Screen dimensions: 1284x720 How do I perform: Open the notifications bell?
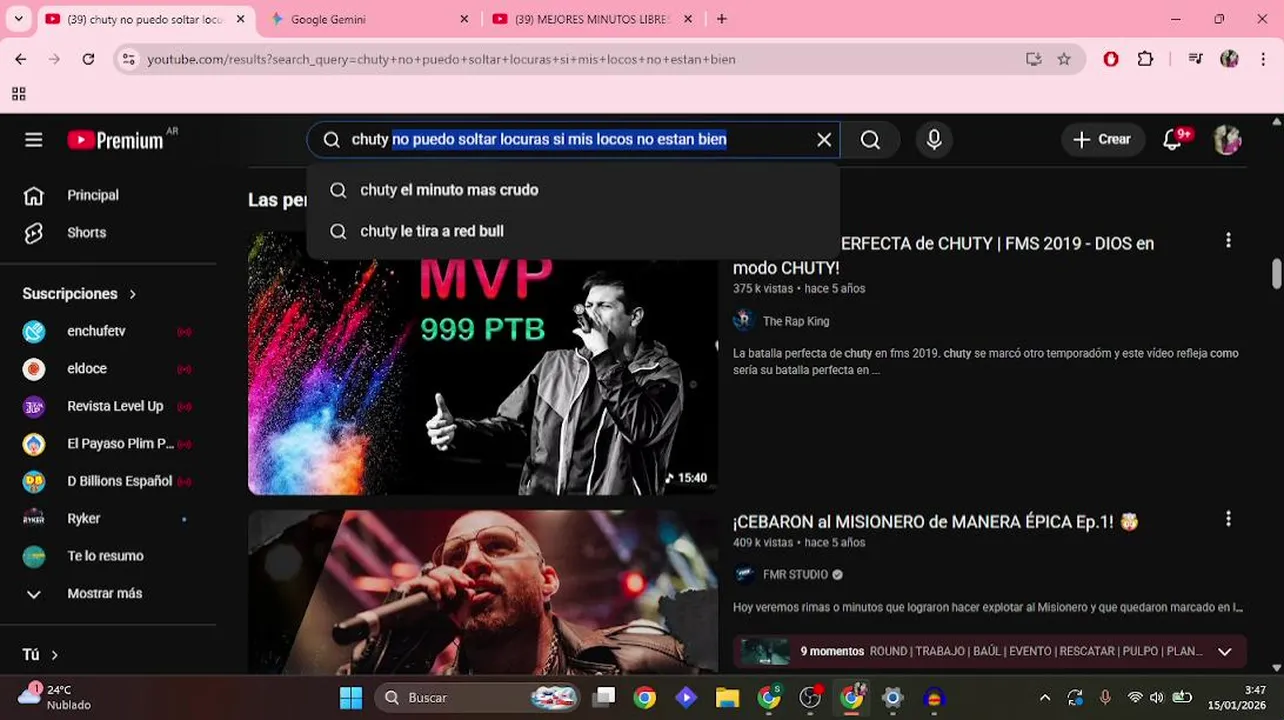(x=1174, y=140)
